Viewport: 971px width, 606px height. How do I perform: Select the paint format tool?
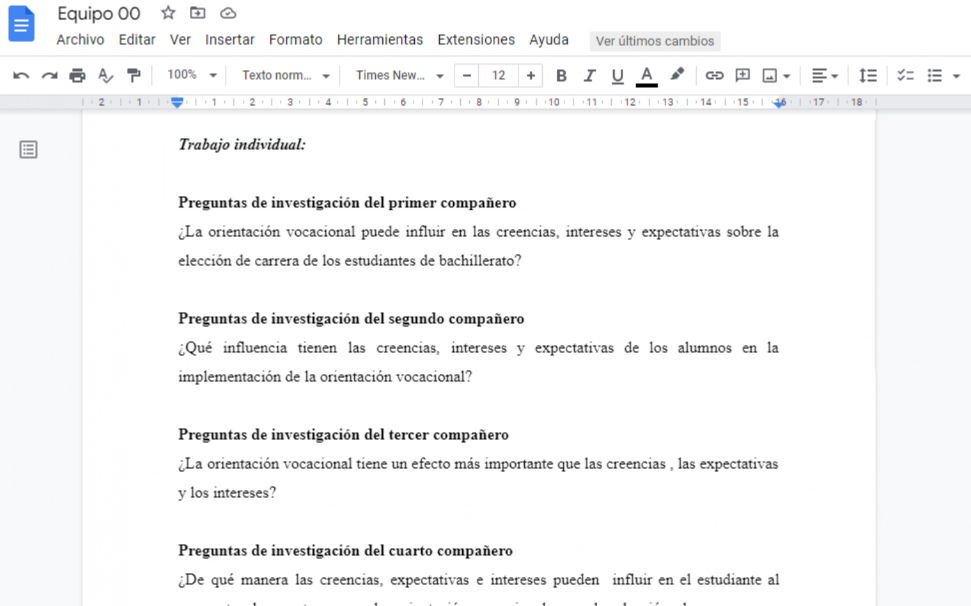click(134, 75)
